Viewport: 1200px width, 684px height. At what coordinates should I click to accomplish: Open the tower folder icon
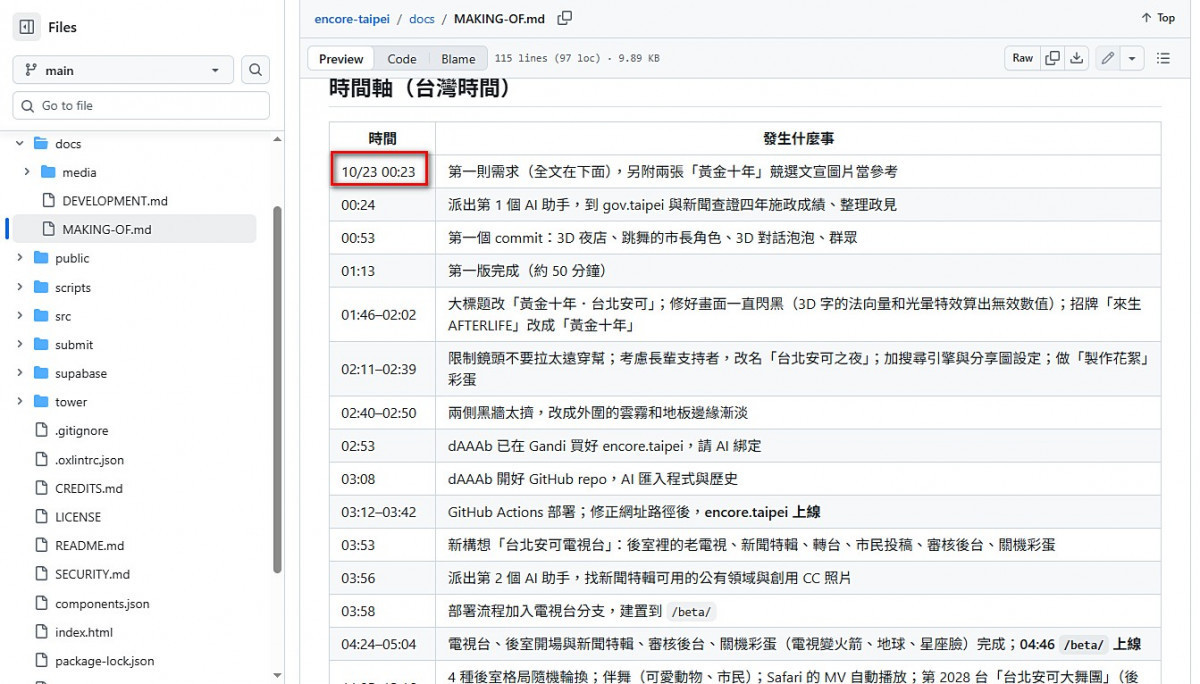click(41, 402)
